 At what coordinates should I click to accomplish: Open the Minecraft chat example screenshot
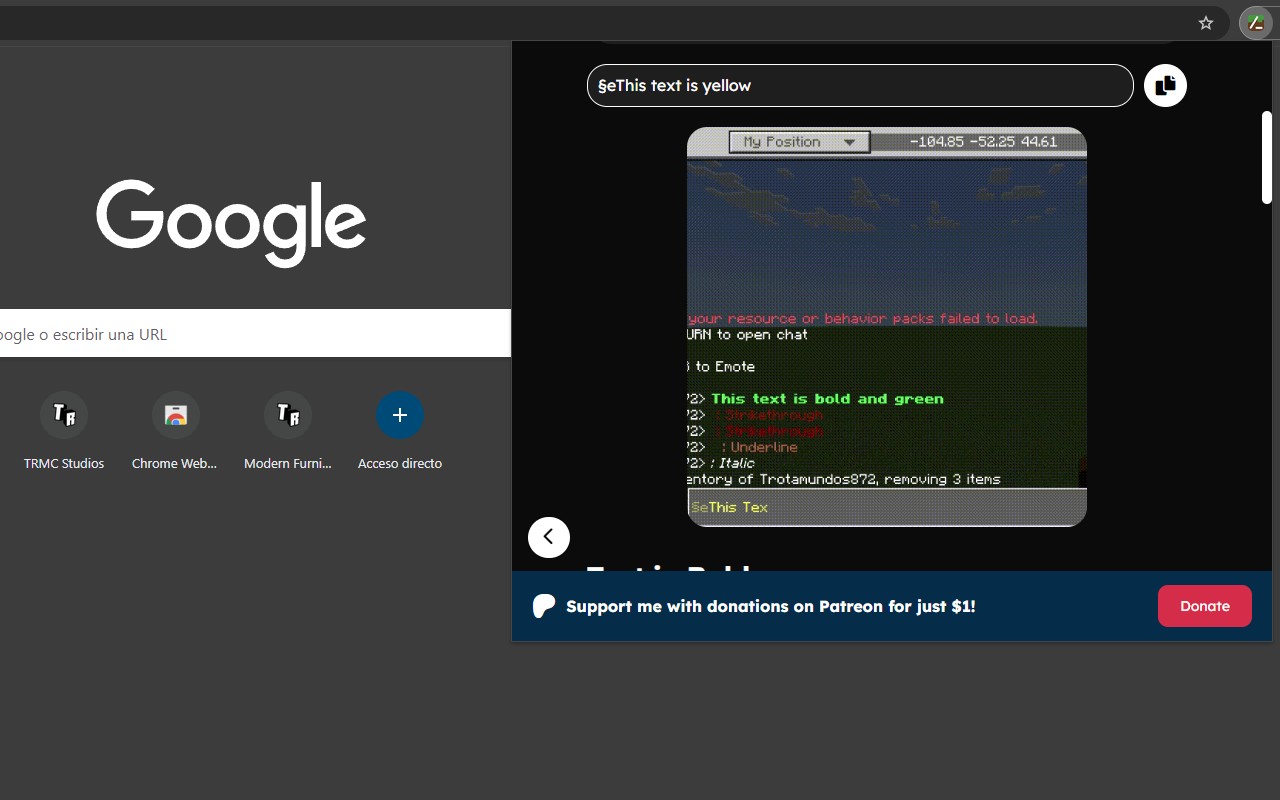pos(887,327)
